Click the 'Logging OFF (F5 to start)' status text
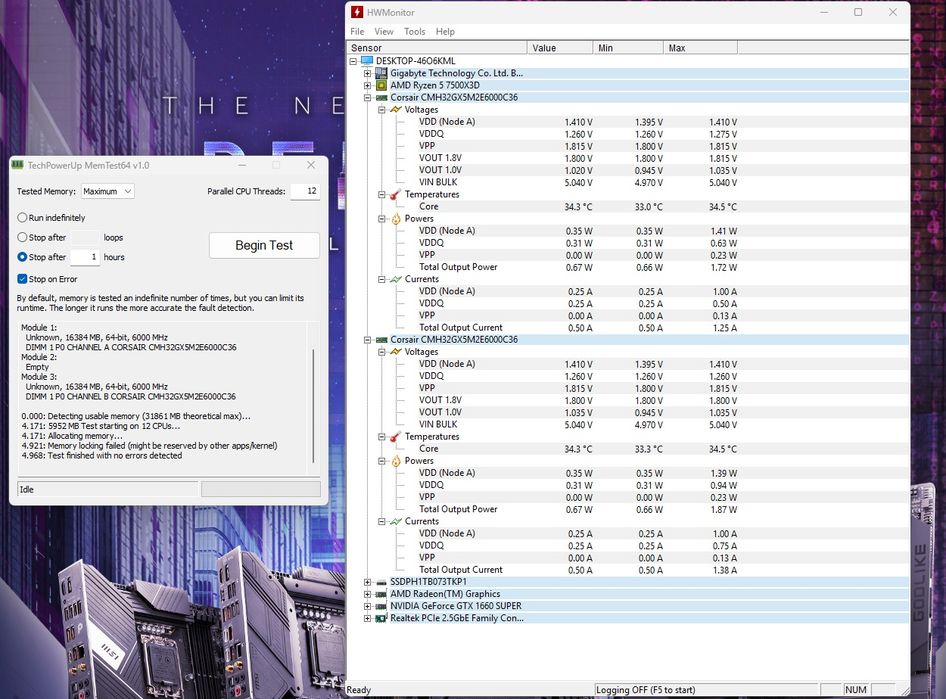This screenshot has height=699, width=946. pos(646,689)
